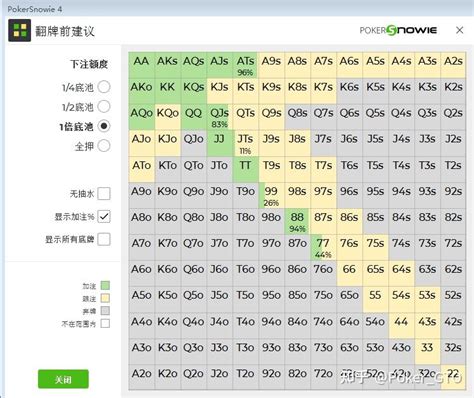Select the JTs 11% hand cell

tap(246, 143)
